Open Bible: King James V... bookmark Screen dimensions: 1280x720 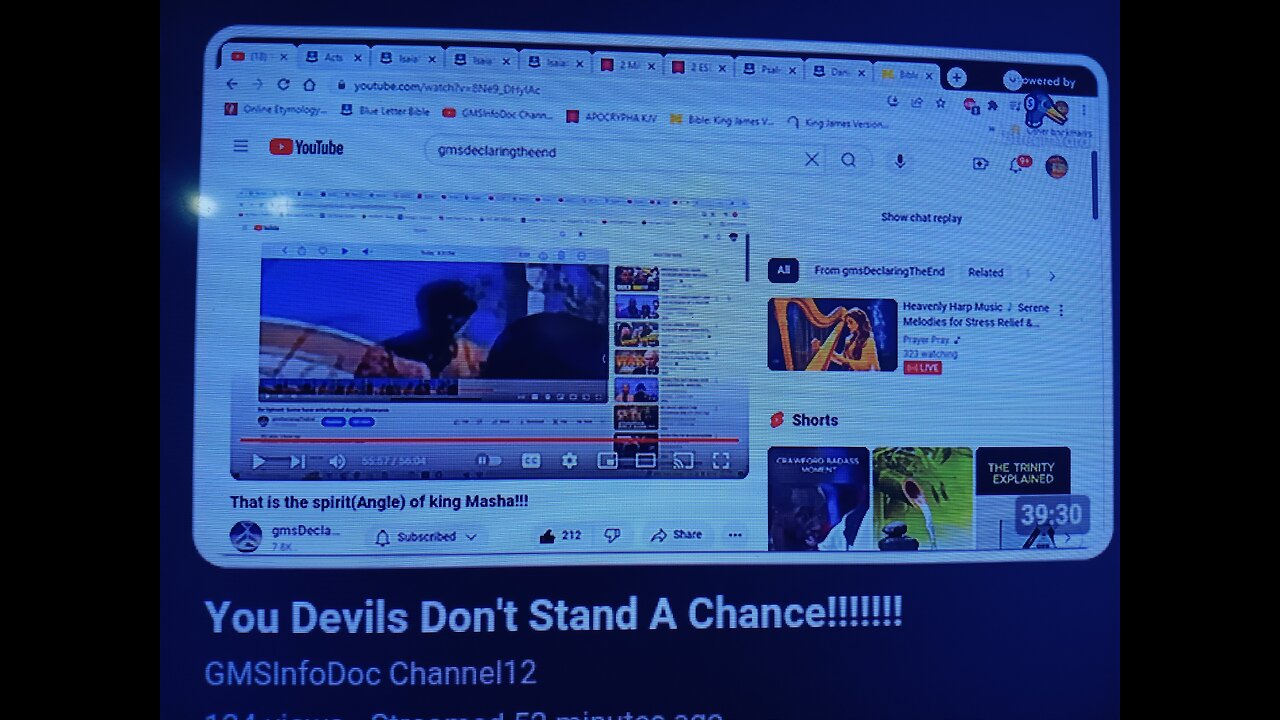(722, 120)
